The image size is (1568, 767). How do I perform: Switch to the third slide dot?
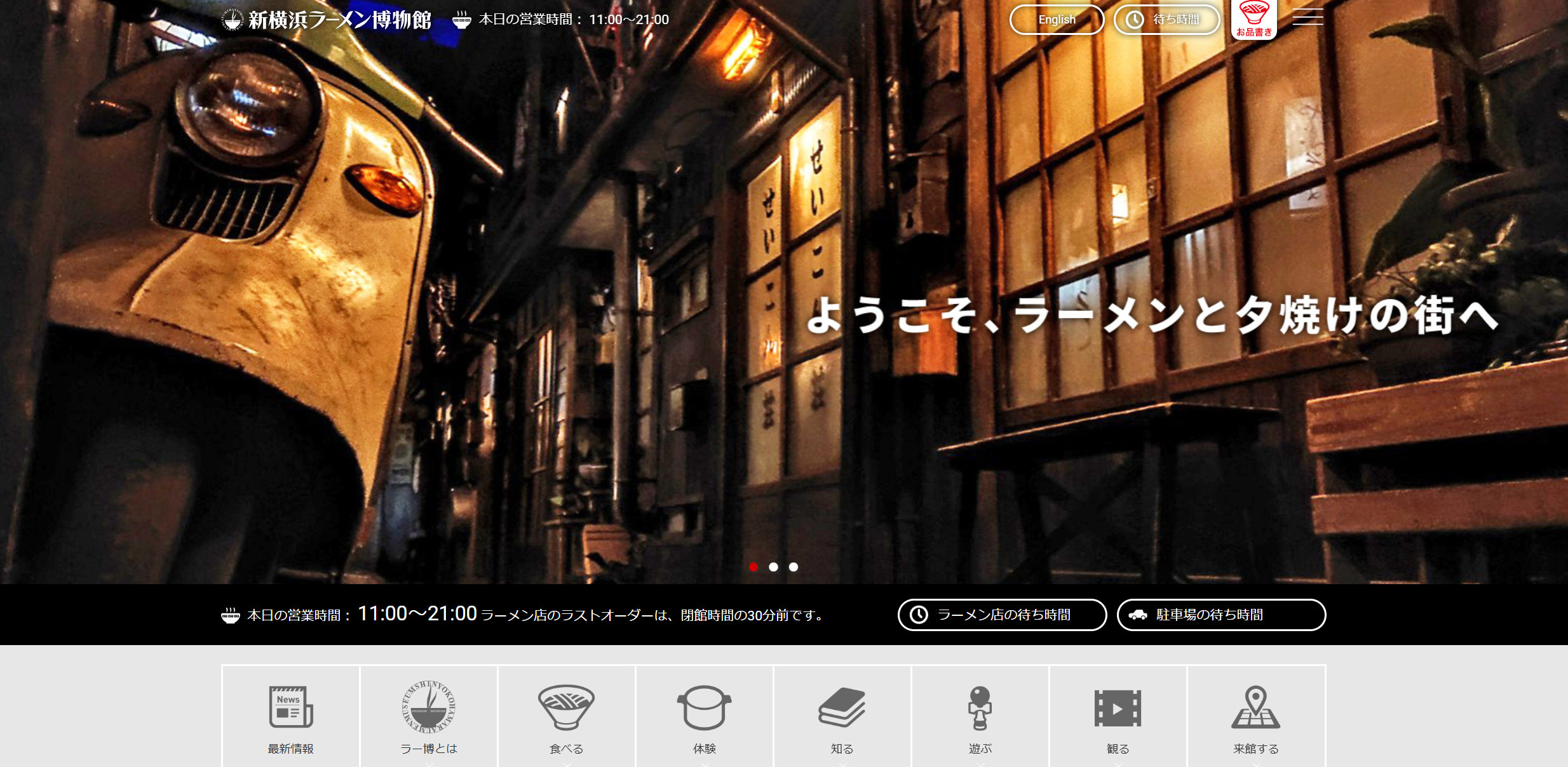[x=794, y=567]
